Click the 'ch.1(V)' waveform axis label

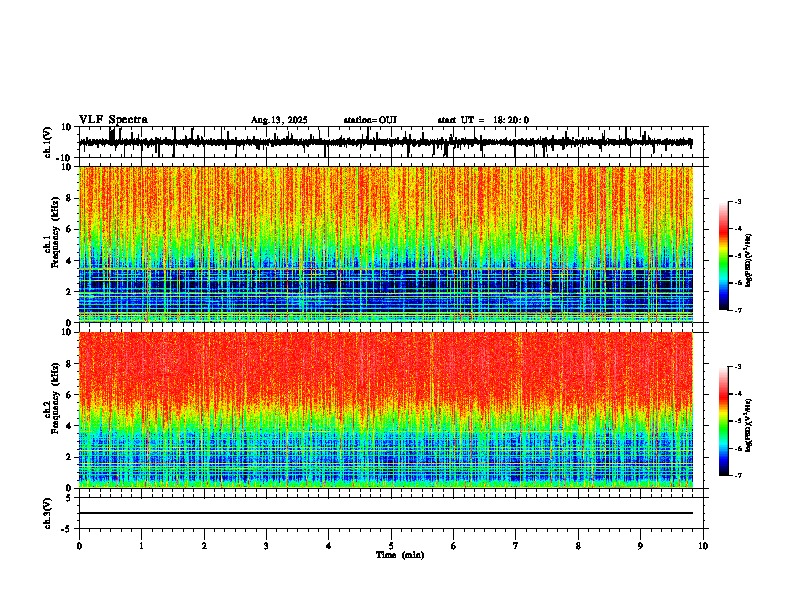pos(48,142)
